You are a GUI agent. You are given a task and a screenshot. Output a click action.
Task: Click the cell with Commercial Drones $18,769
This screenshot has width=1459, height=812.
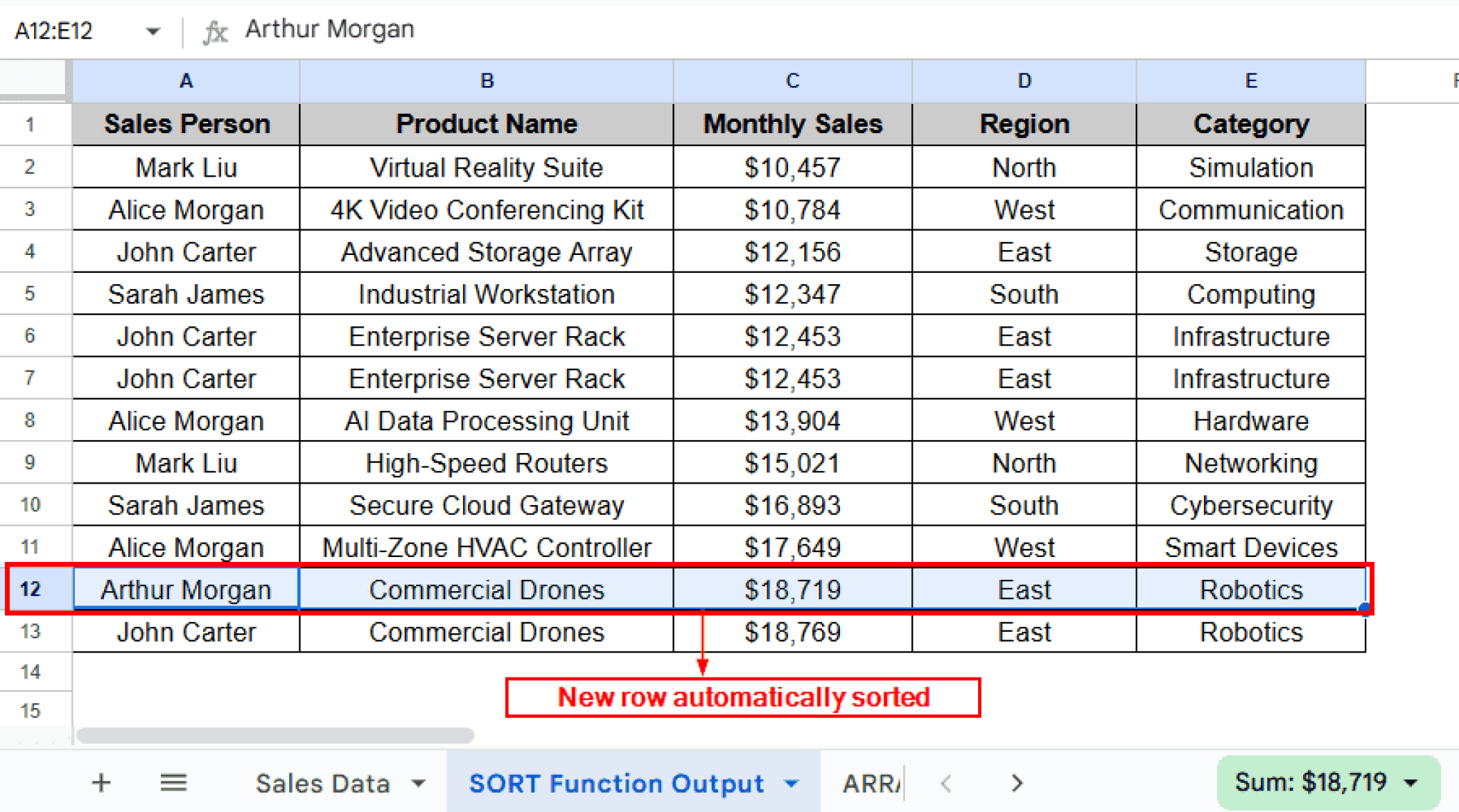click(x=487, y=632)
